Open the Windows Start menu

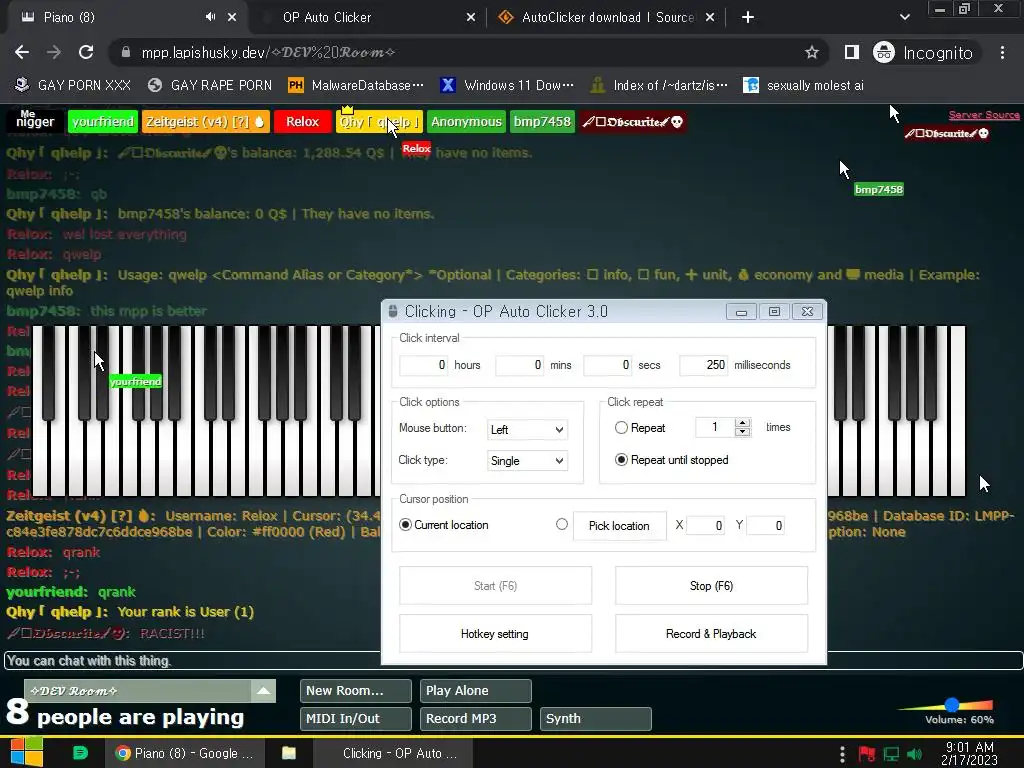coord(26,752)
